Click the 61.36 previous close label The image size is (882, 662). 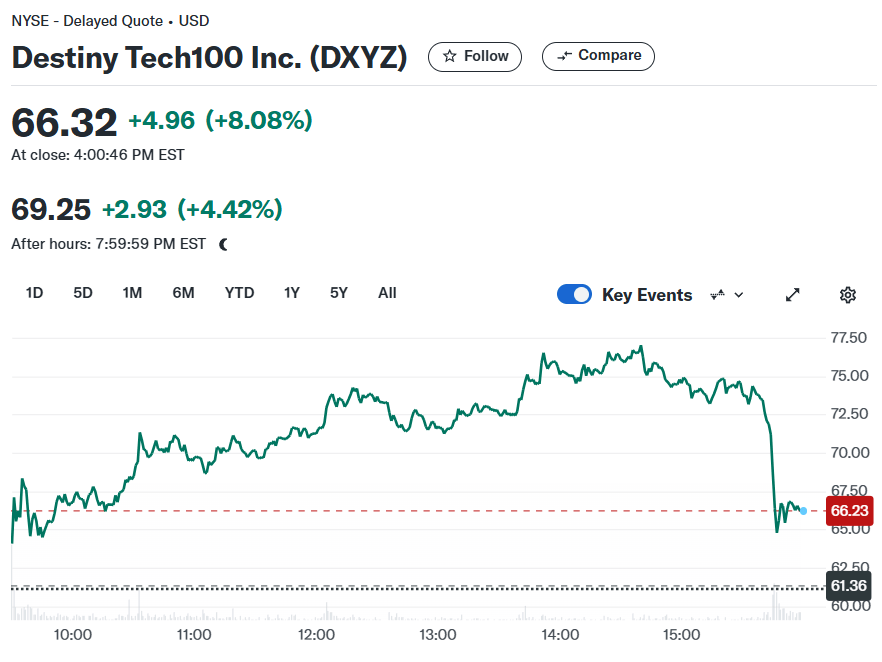click(x=848, y=586)
